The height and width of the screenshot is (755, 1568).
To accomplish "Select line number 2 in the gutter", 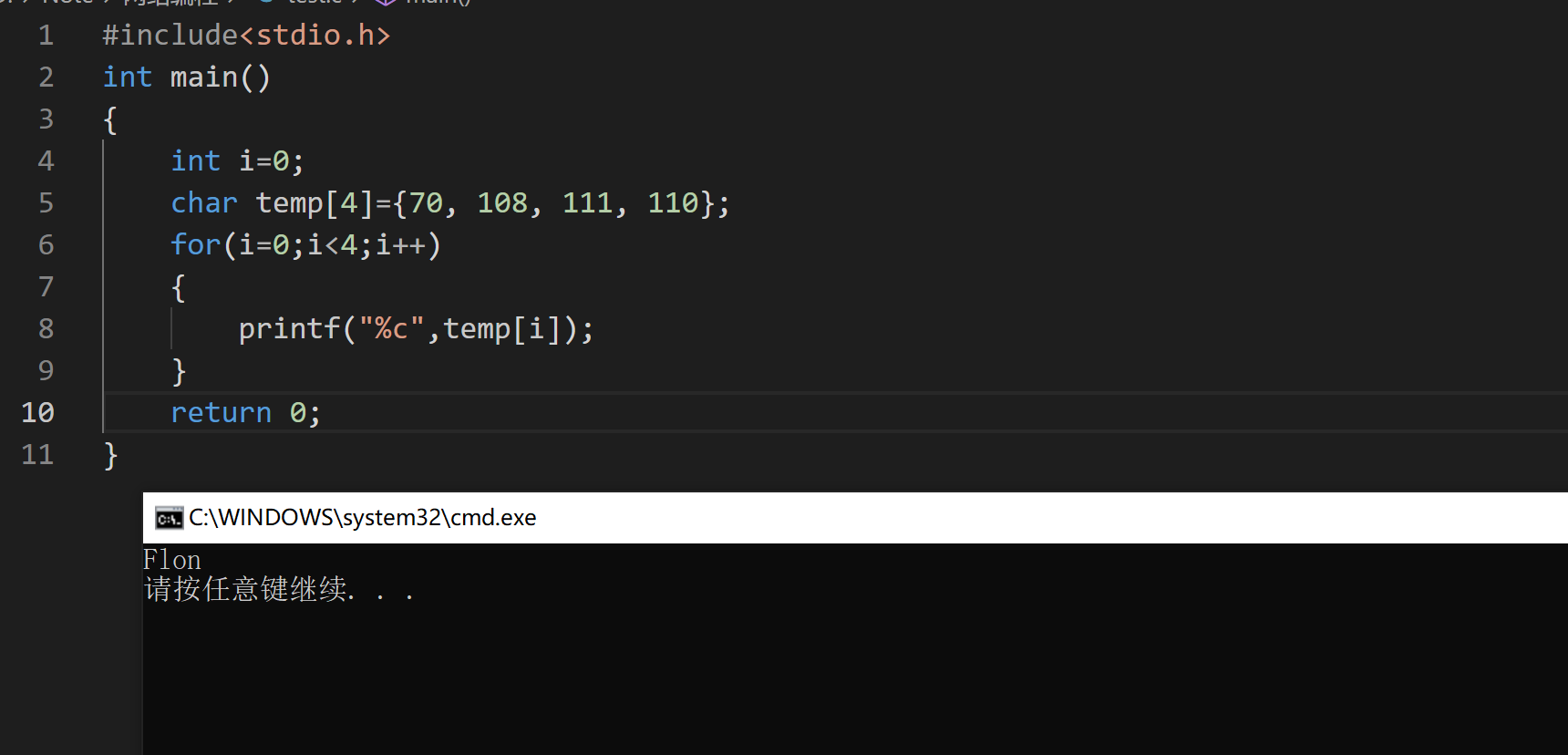I will [x=46, y=77].
